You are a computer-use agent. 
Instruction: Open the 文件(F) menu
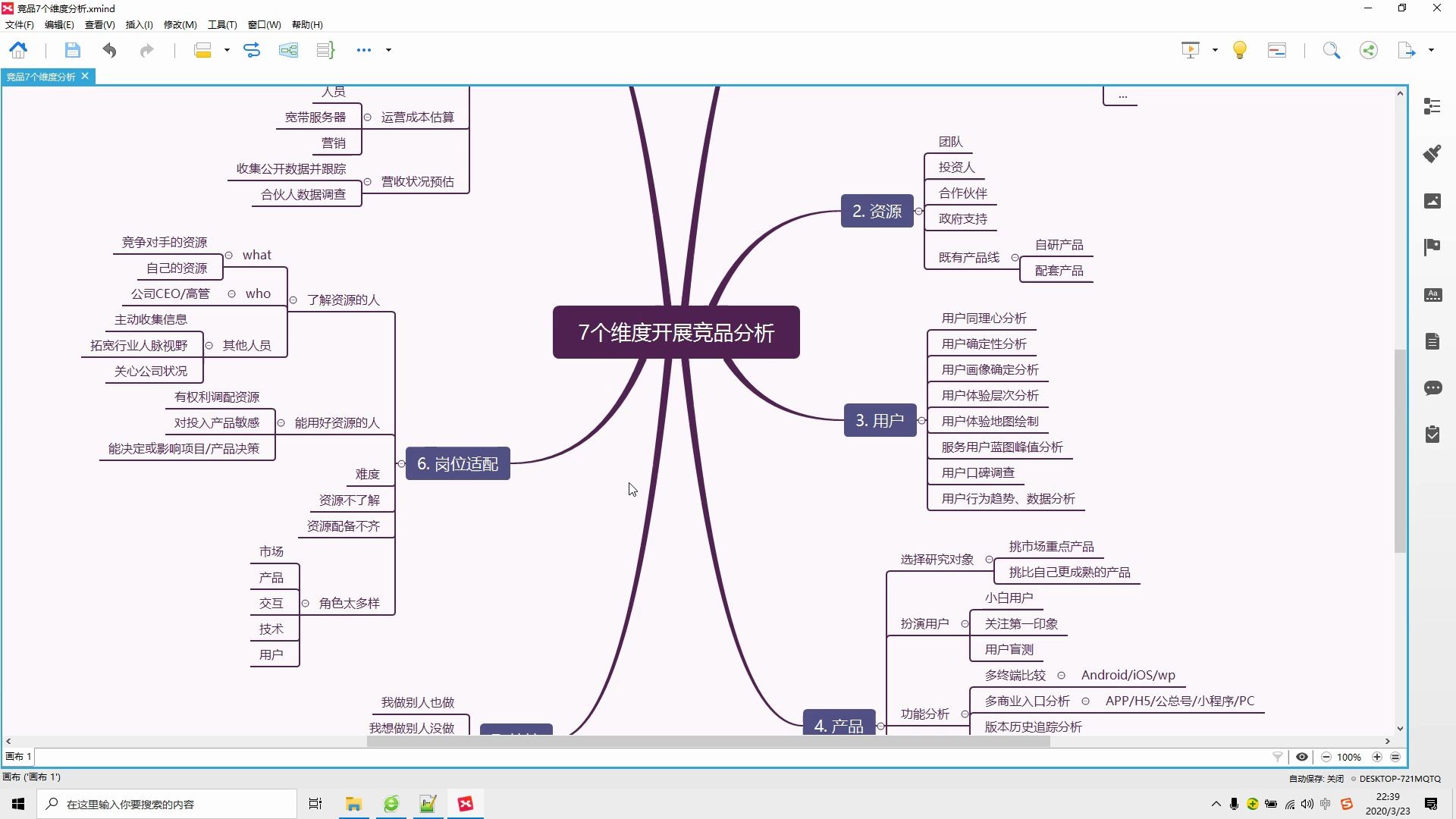coord(20,25)
